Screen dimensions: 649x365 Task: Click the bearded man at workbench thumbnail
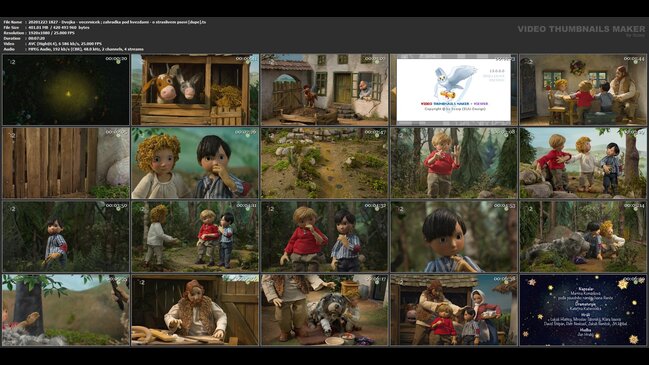tap(195, 310)
